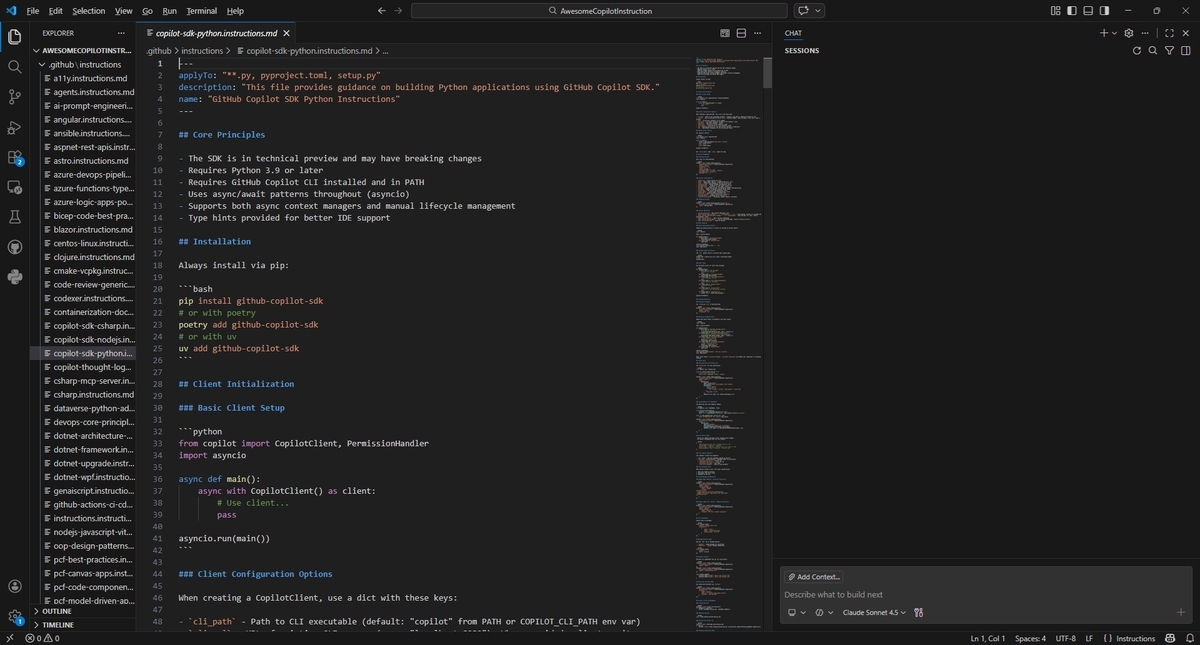Open the Selection menu
This screenshot has height=645, width=1200.
[88, 10]
